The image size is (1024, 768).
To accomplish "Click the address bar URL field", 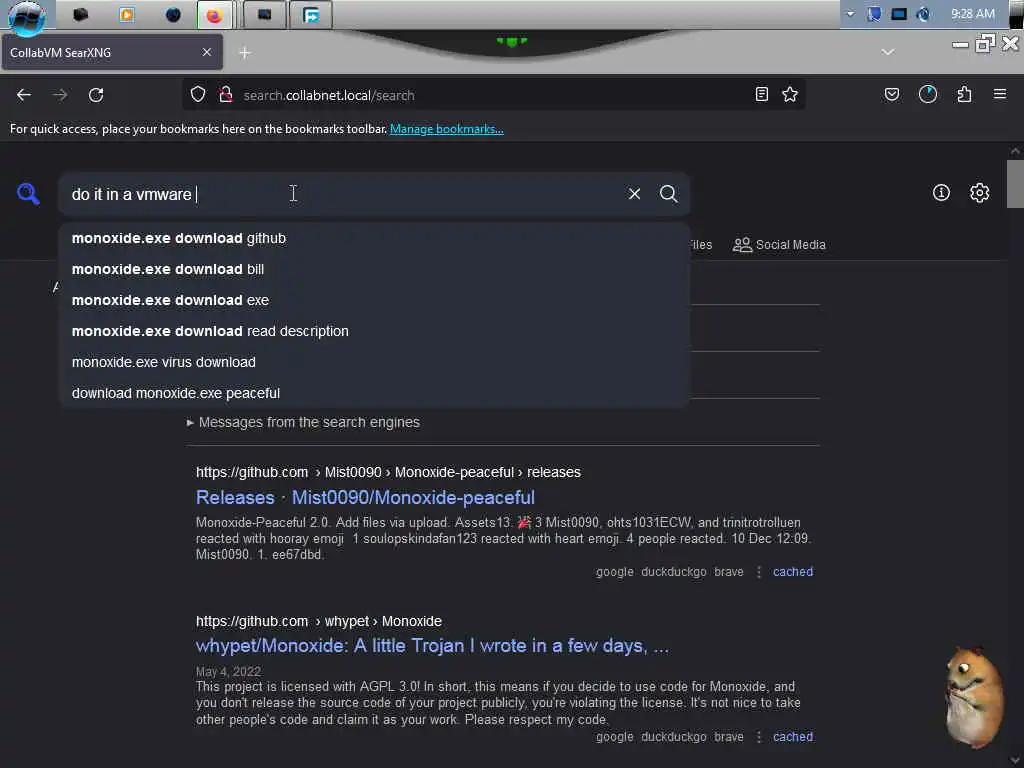I will pyautogui.click(x=493, y=95).
